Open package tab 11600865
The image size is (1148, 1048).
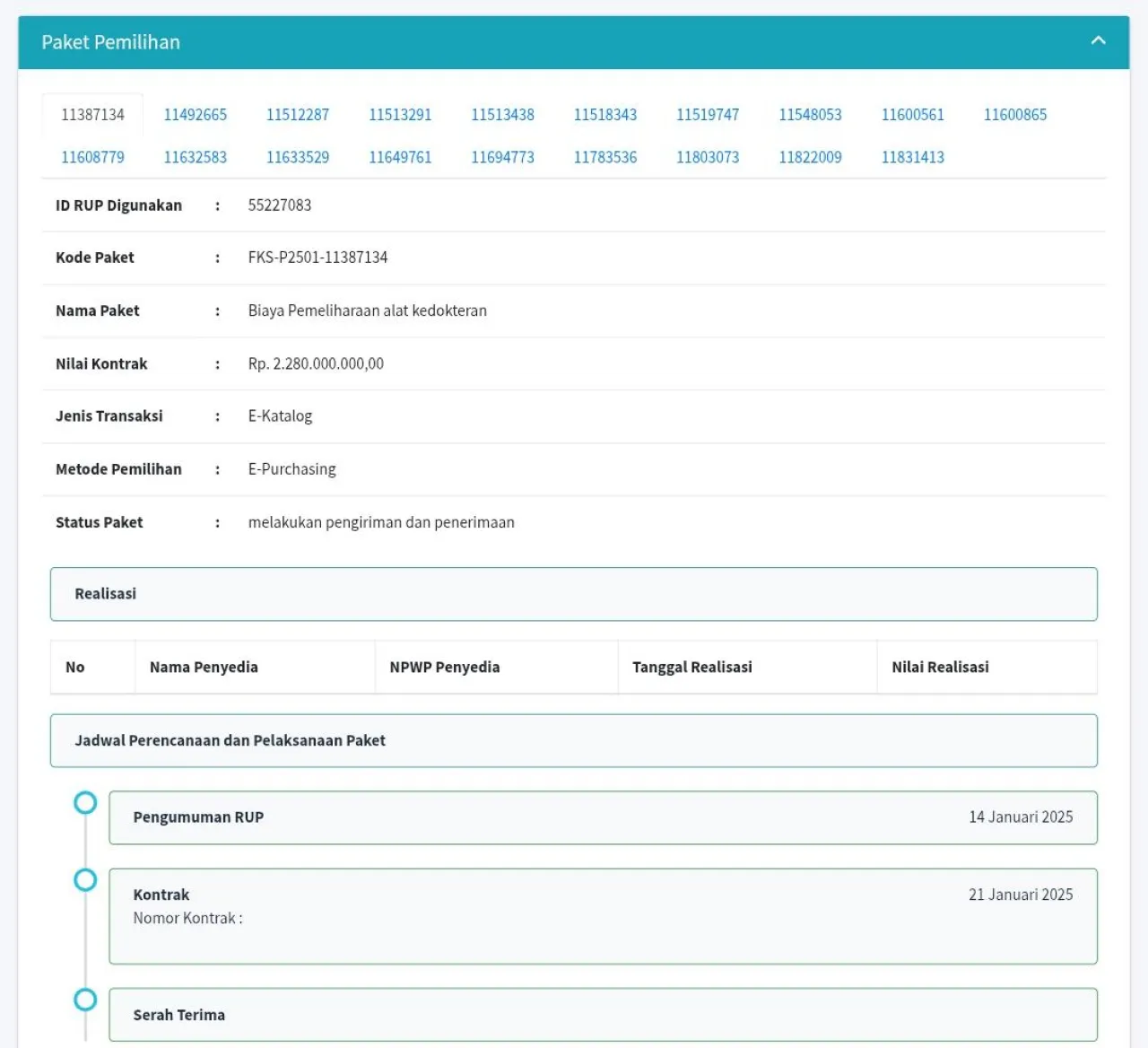coord(1015,115)
